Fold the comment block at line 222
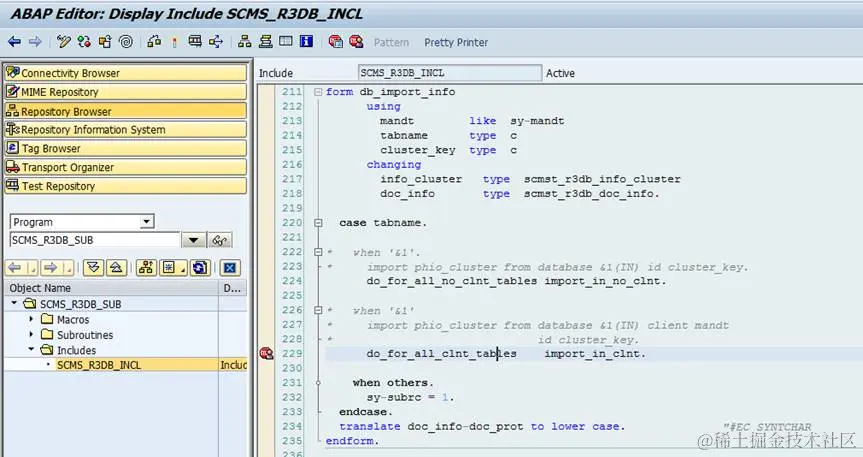The height and width of the screenshot is (457, 863). pos(318,252)
